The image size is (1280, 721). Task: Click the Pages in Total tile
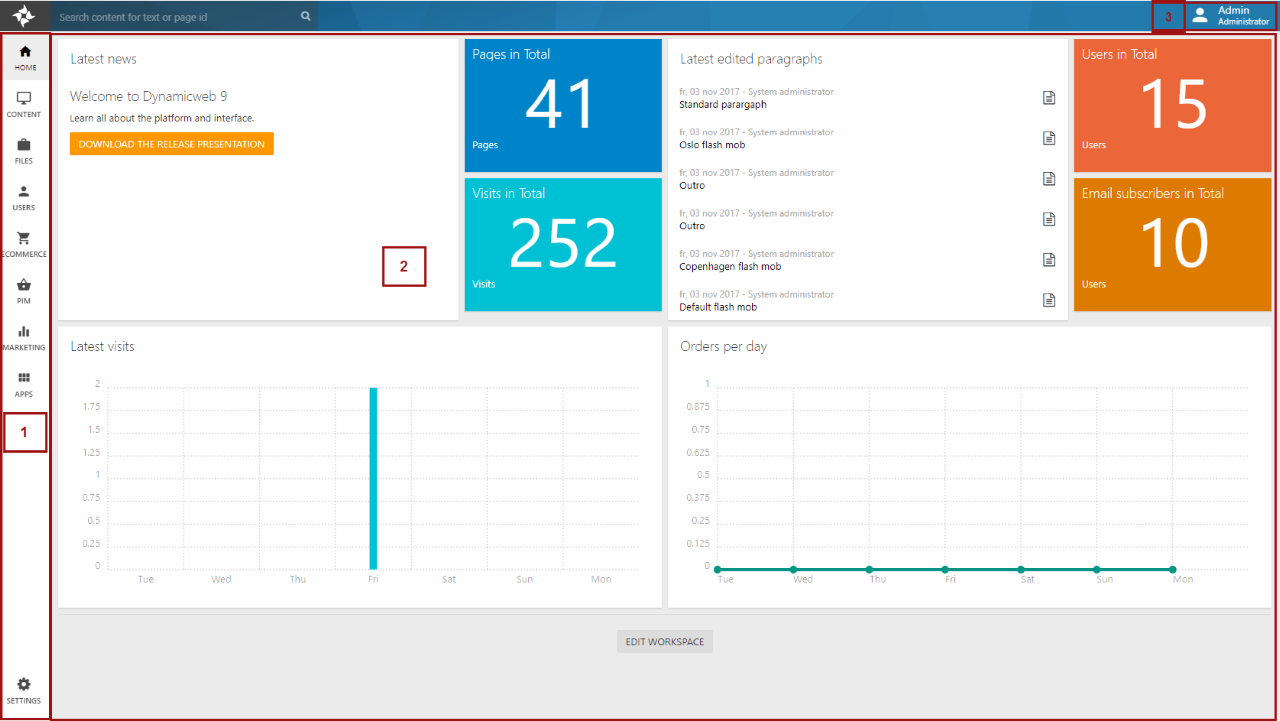pyautogui.click(x=563, y=105)
